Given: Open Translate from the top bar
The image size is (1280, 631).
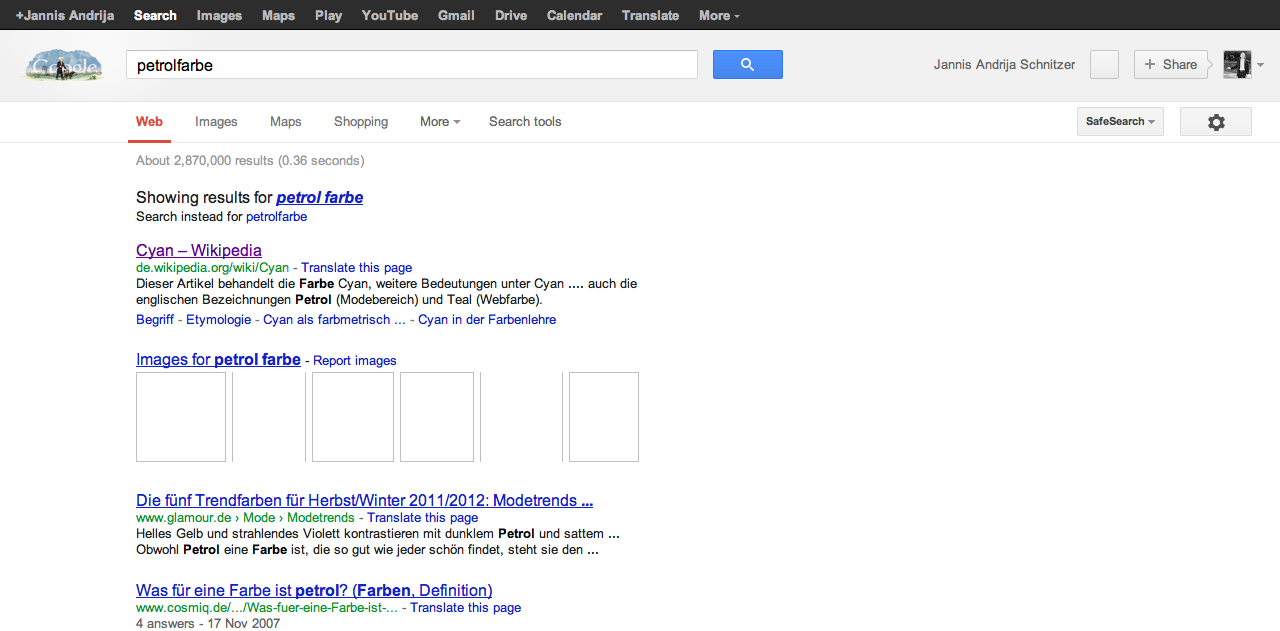Looking at the screenshot, I should (x=650, y=15).
